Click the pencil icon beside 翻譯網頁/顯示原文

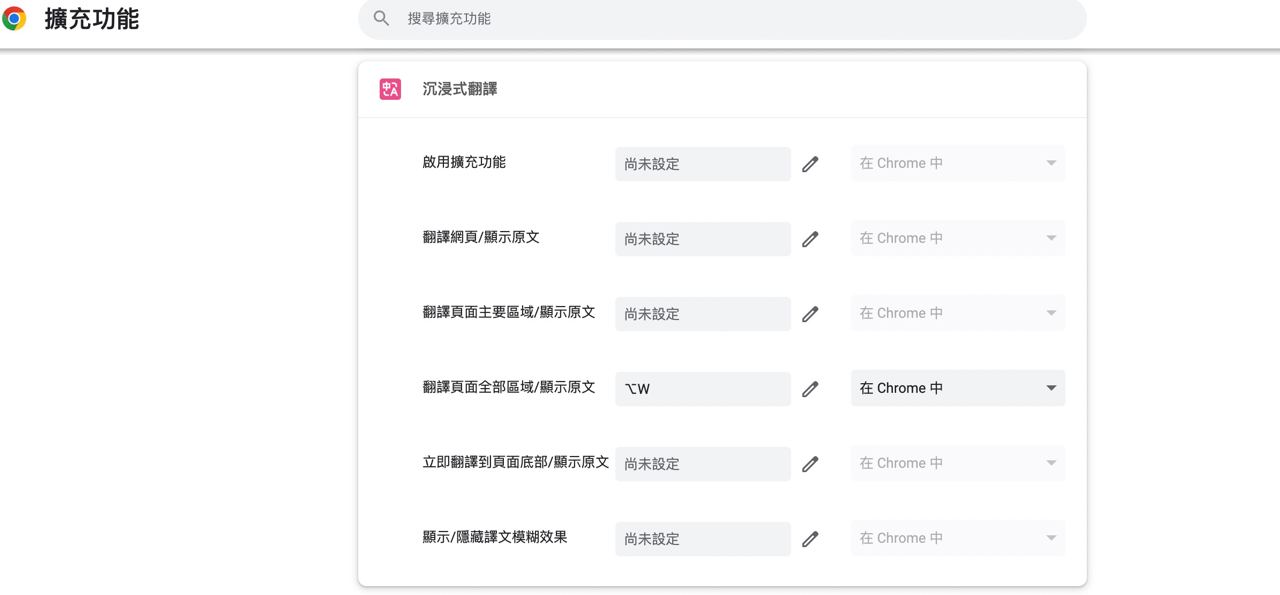click(810, 238)
